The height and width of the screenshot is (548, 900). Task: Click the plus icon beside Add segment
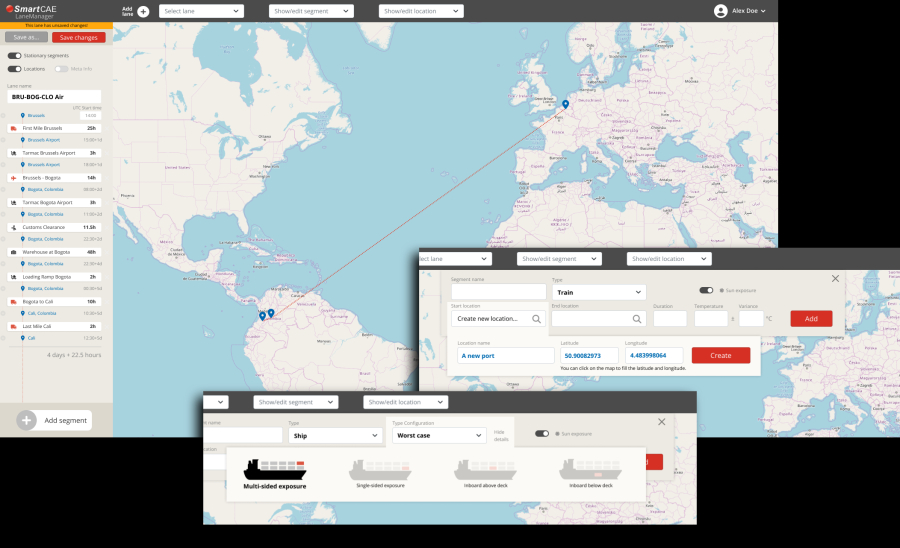point(27,420)
